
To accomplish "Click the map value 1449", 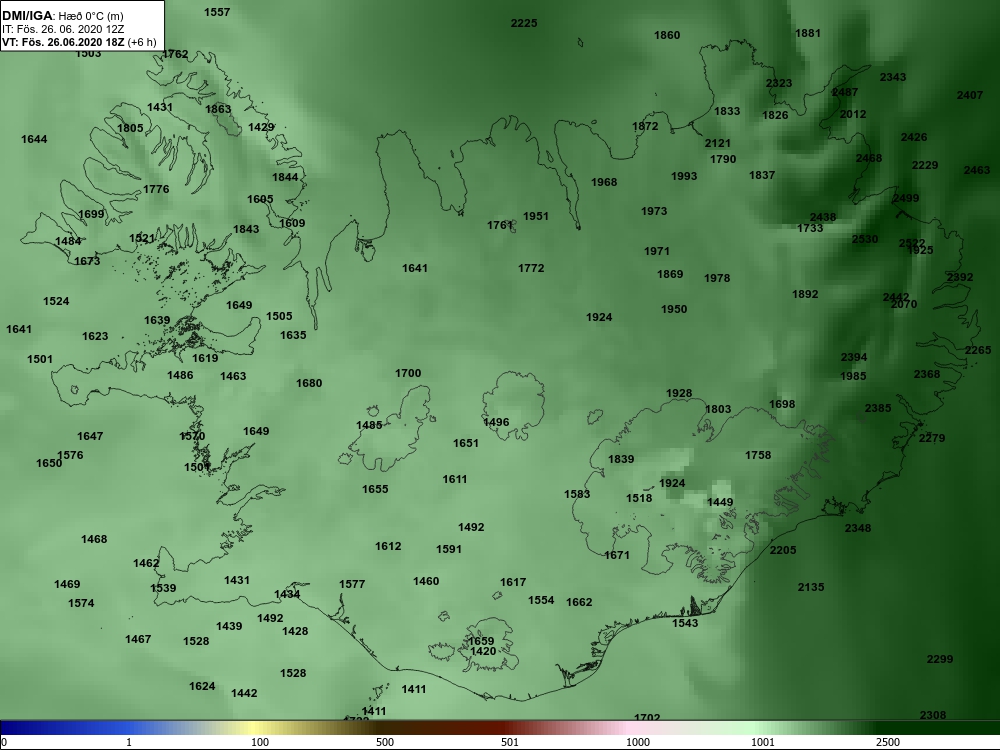I will point(720,503).
